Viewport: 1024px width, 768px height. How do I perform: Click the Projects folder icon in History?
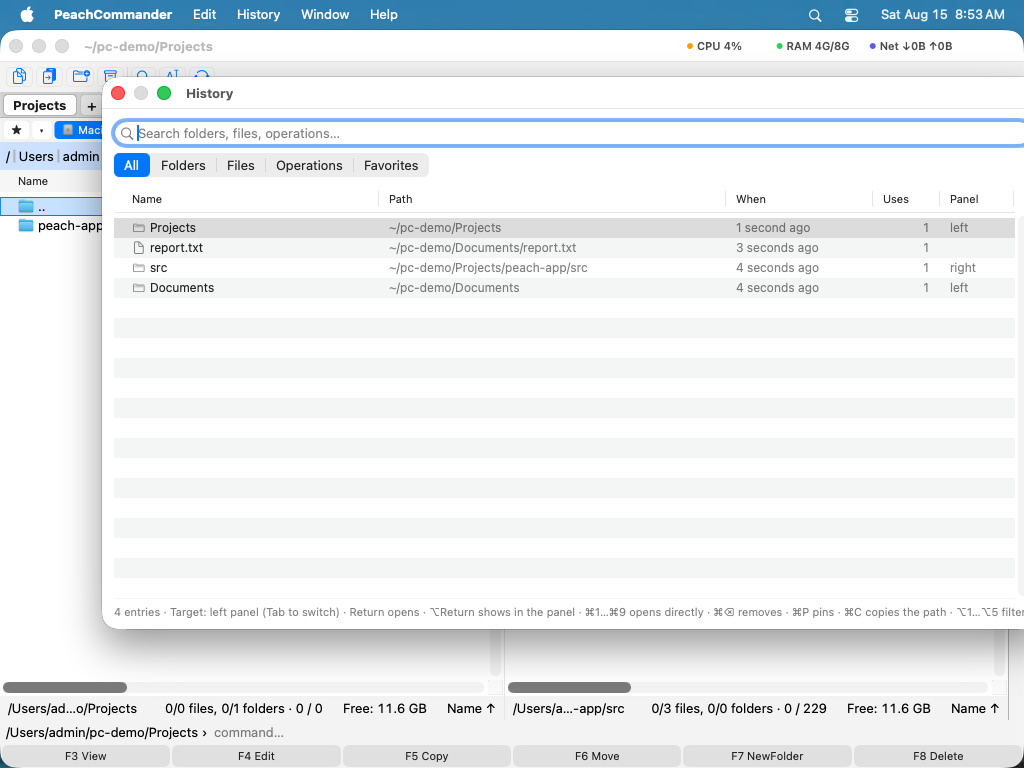point(138,227)
